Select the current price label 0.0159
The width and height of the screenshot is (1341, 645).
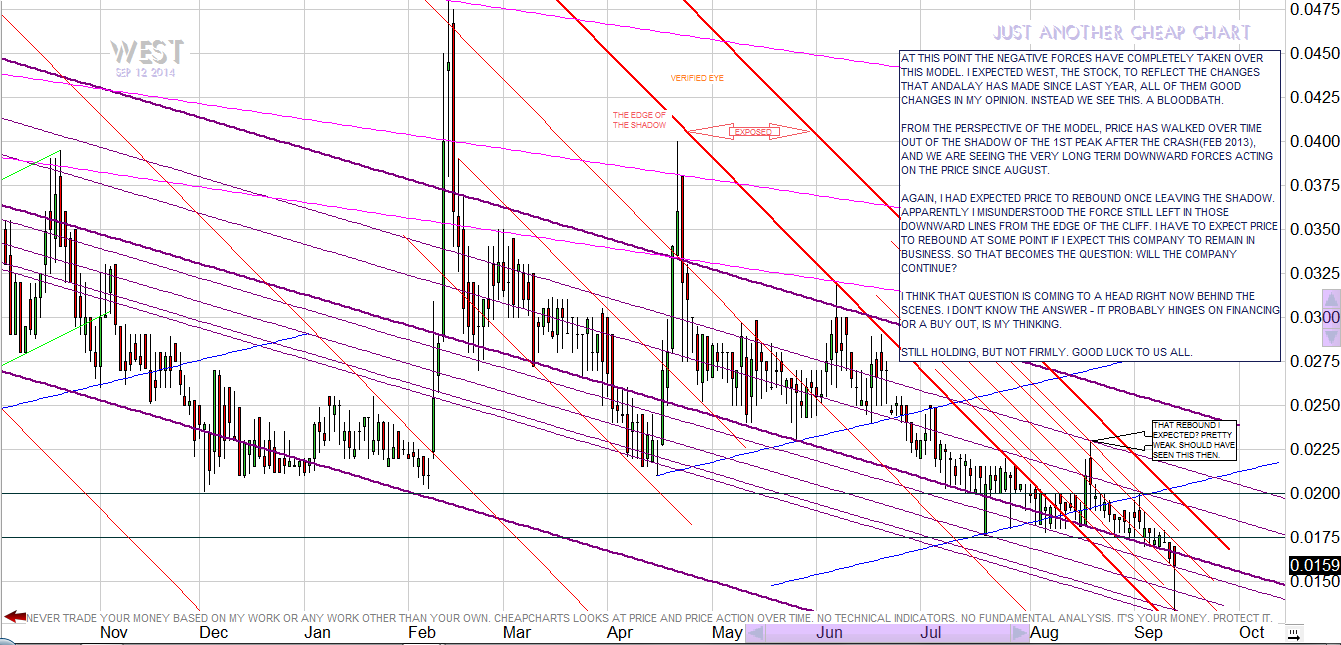click(x=1314, y=566)
